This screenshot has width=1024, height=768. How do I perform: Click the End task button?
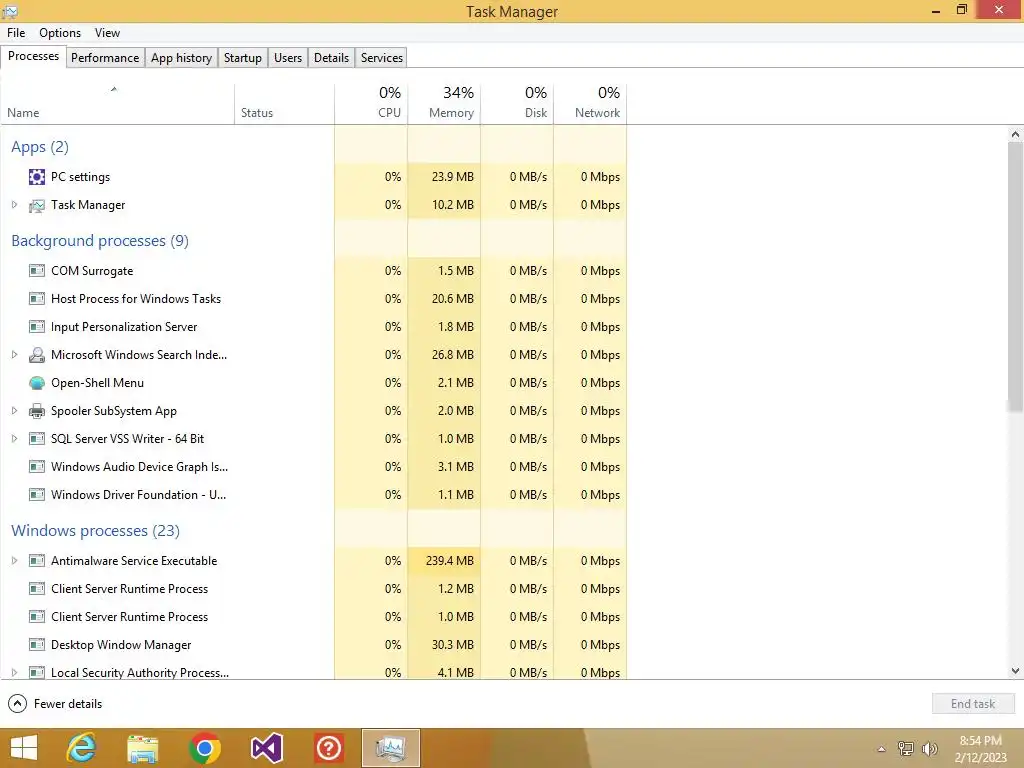click(973, 703)
